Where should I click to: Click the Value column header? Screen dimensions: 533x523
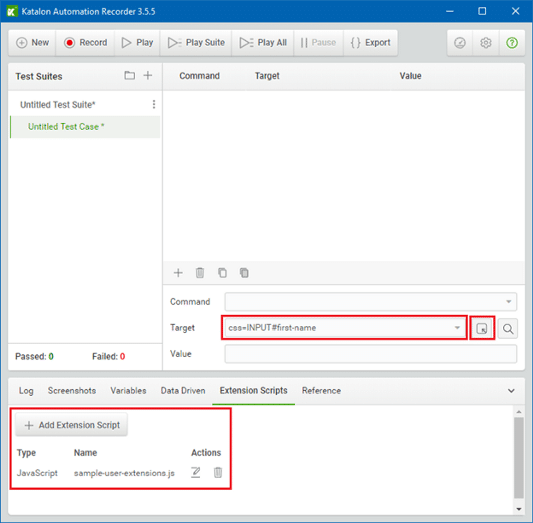click(410, 76)
